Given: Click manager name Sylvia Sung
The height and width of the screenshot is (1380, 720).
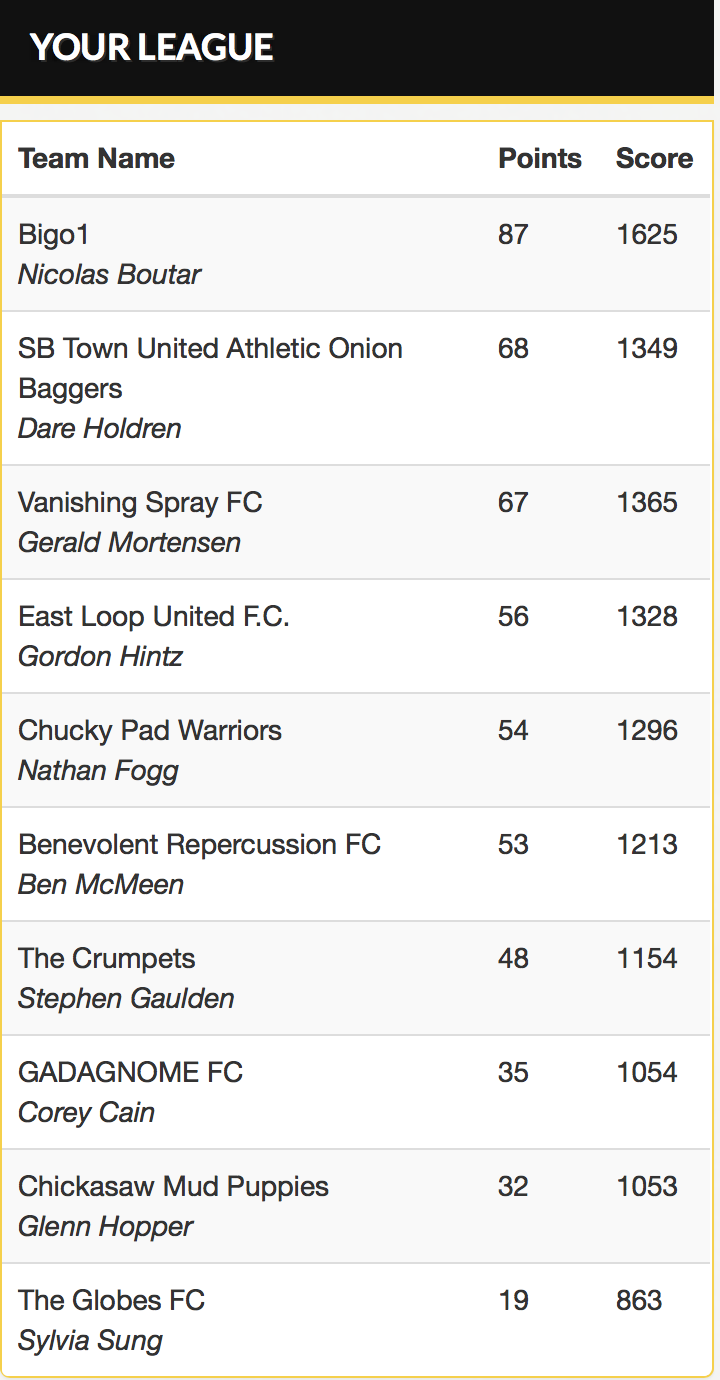Looking at the screenshot, I should (x=90, y=1340).
